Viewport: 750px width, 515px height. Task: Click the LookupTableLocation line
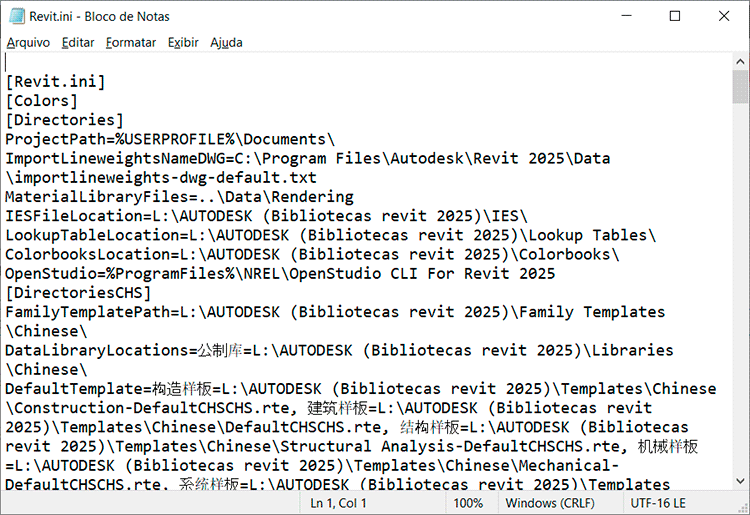331,235
